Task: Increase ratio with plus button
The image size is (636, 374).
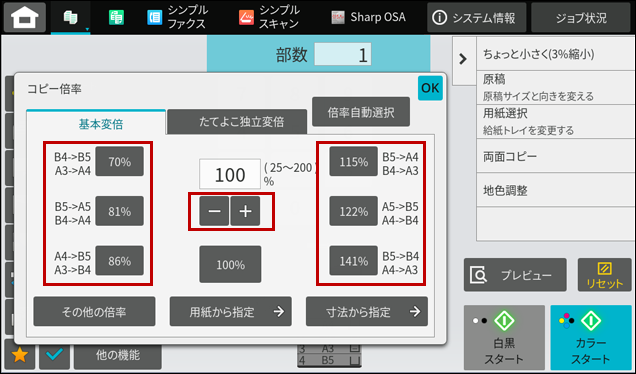Action: (x=245, y=211)
